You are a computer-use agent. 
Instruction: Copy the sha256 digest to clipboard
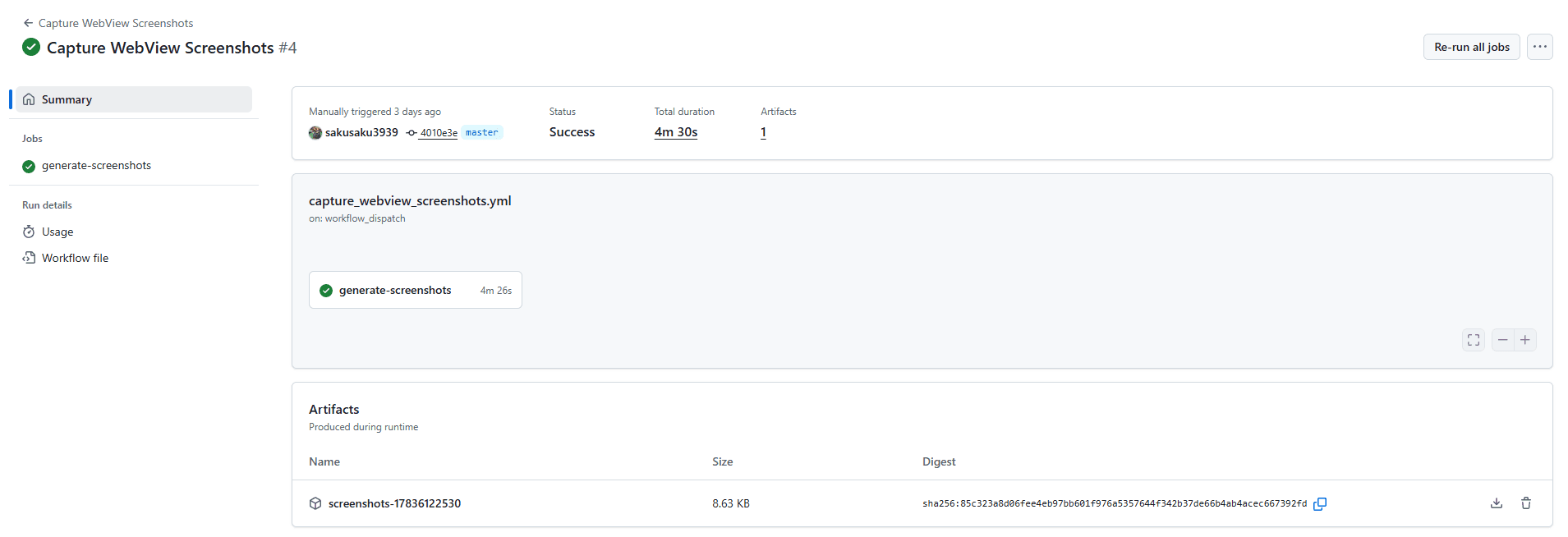click(1319, 504)
